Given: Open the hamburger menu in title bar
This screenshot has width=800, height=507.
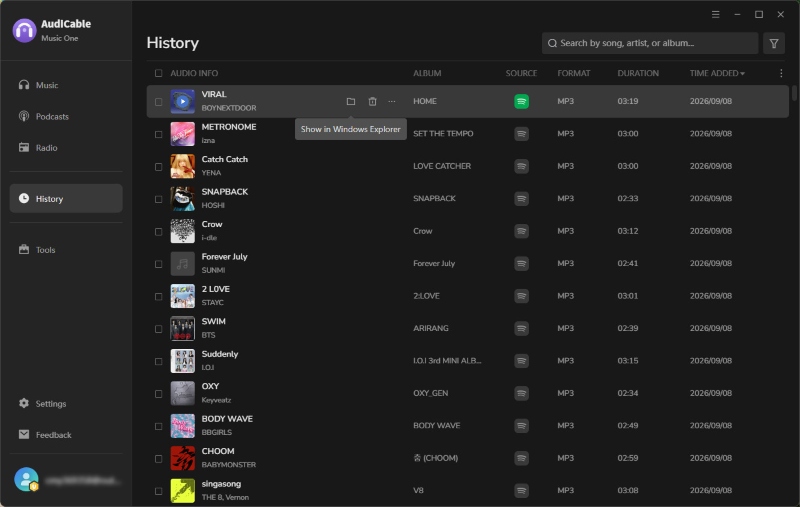Looking at the screenshot, I should [715, 14].
